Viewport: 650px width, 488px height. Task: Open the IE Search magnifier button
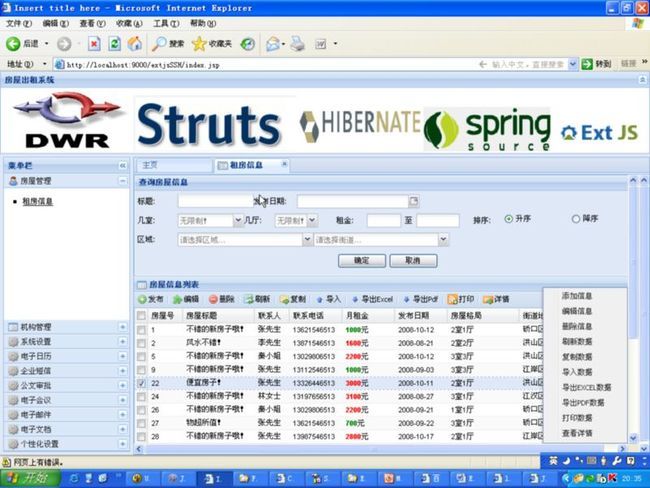168,44
